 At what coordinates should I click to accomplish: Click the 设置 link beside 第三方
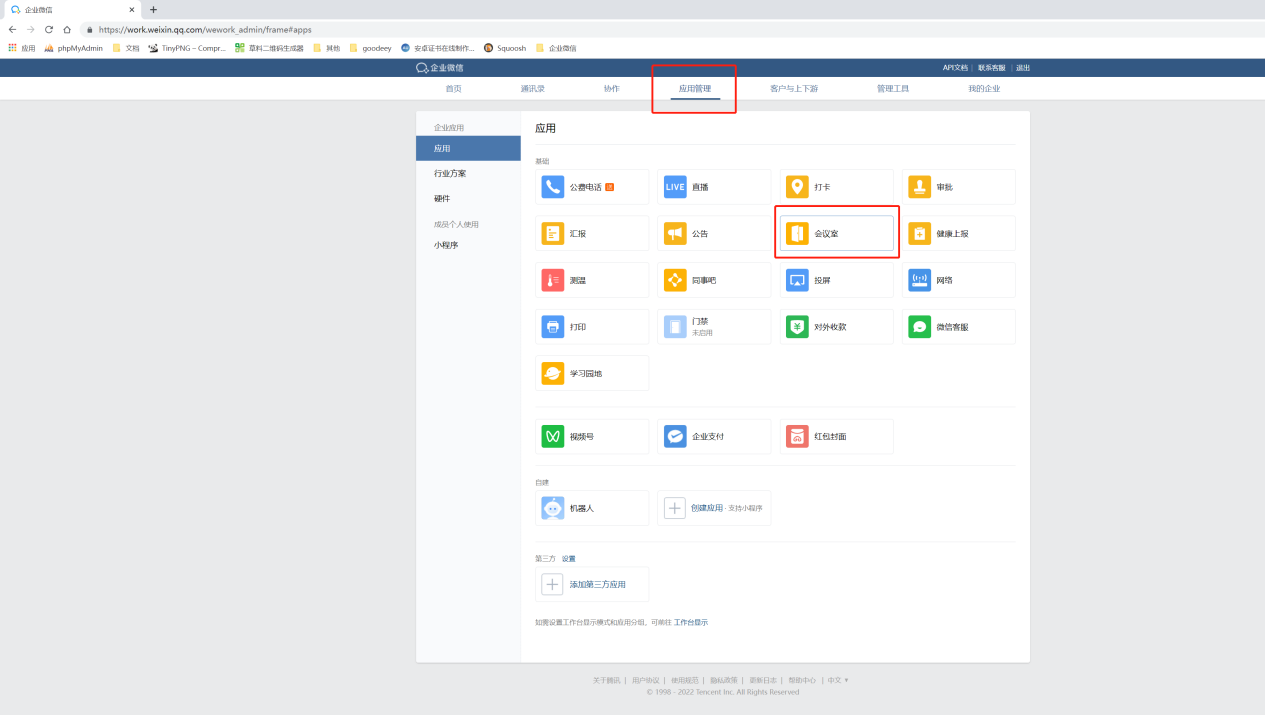tap(568, 559)
